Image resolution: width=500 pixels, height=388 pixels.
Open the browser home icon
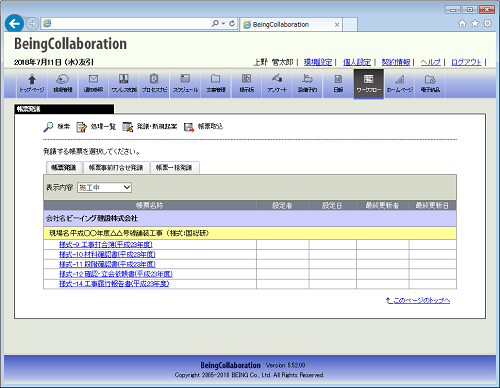(x=462, y=24)
